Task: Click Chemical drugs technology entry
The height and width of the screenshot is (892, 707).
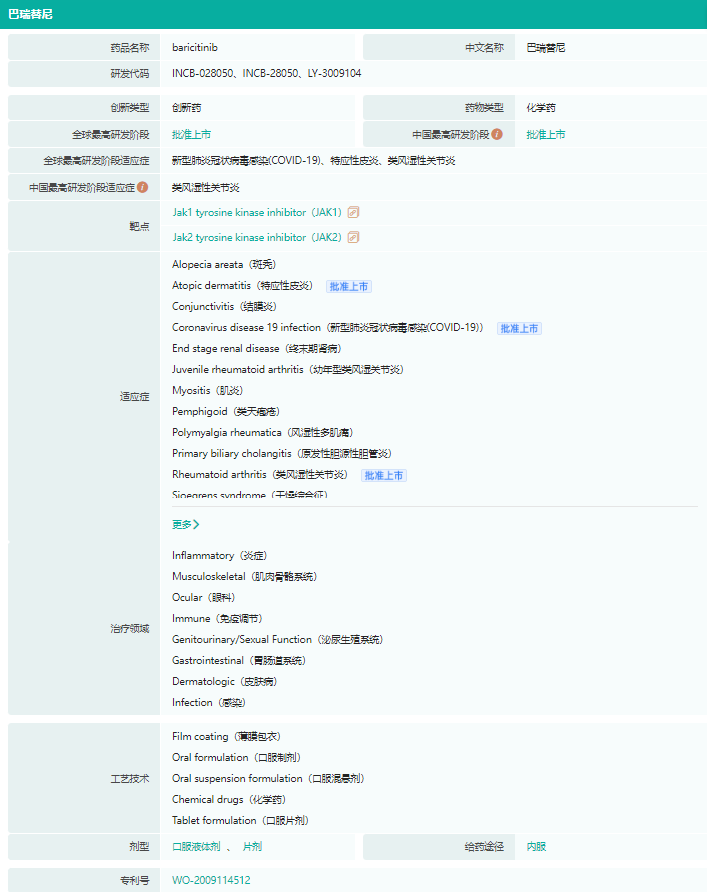Action: 229,800
